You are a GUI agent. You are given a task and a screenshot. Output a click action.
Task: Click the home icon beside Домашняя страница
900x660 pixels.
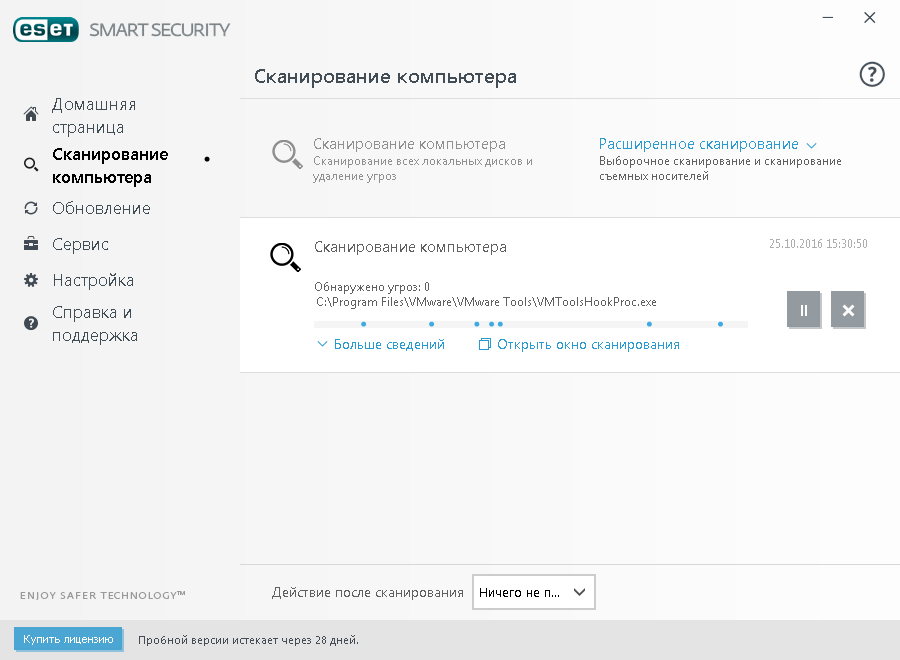point(31,114)
